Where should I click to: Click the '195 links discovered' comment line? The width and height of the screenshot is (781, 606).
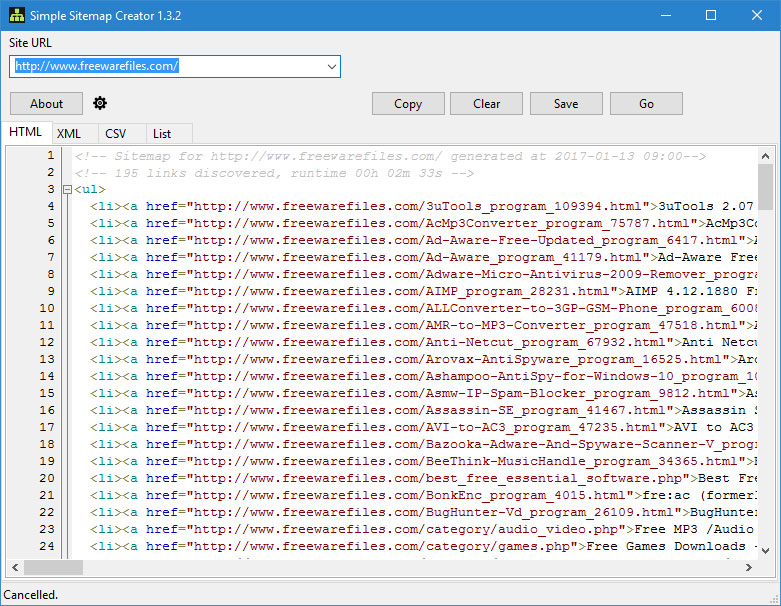pos(274,173)
